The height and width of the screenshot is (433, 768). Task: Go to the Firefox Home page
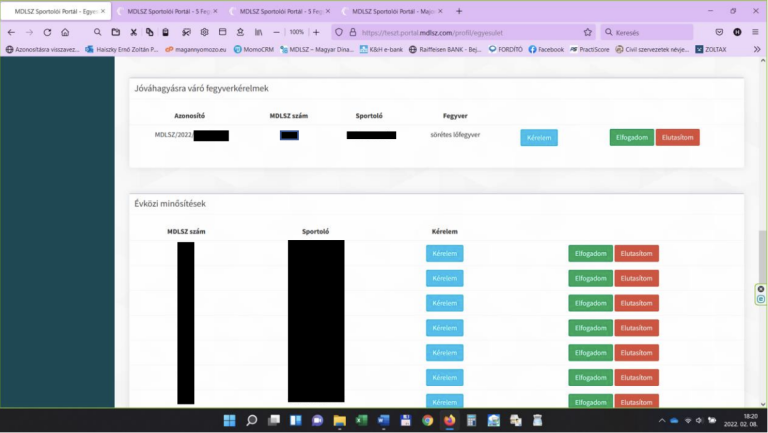(x=65, y=32)
